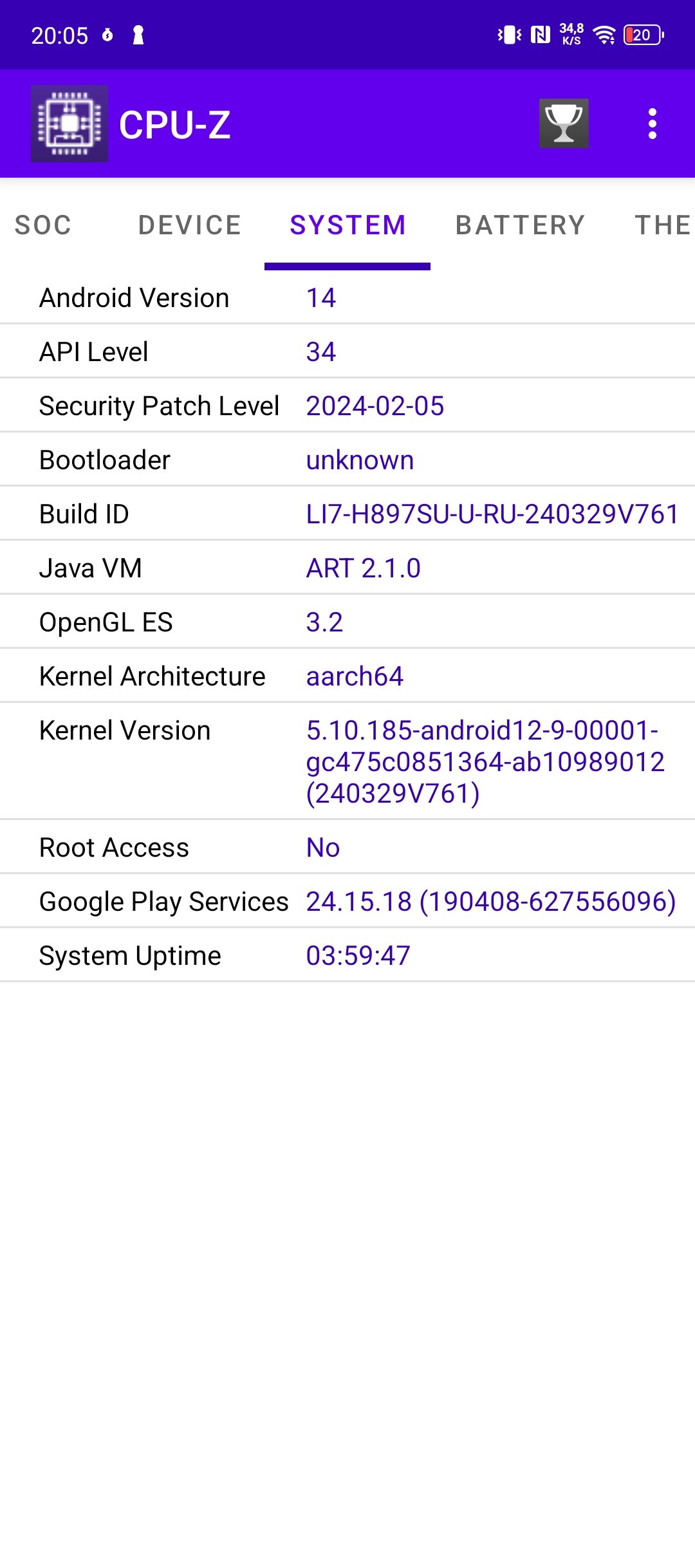Image resolution: width=695 pixels, height=1568 pixels.
Task: Select the Kernel Version entry
Action: pyautogui.click(x=347, y=761)
